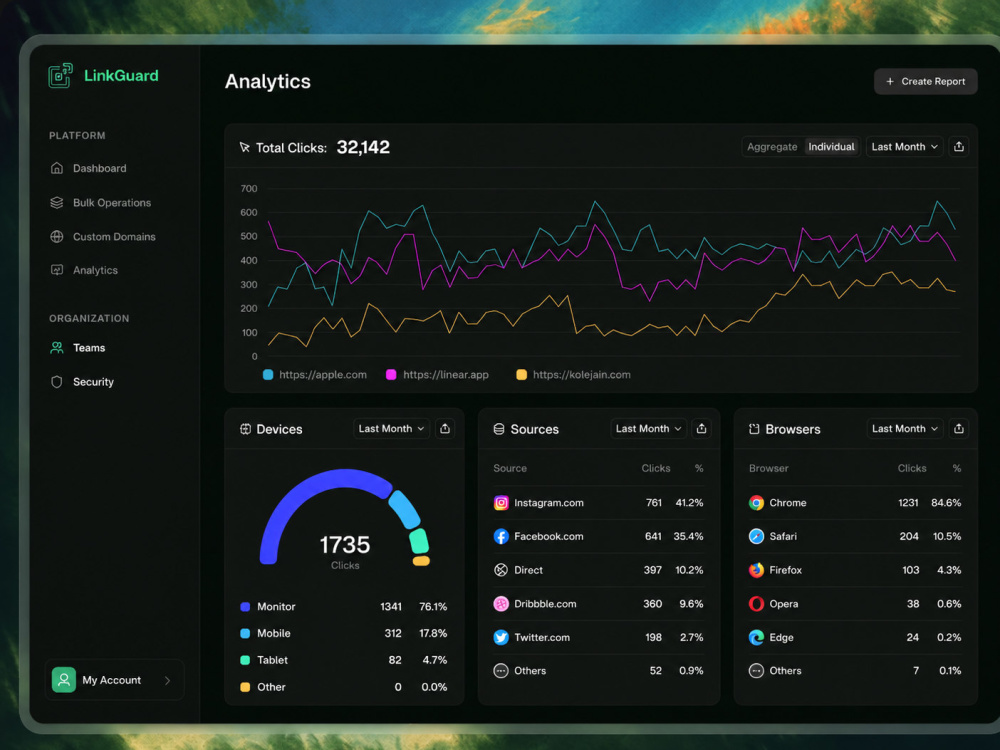Open Browsers Last Month dropdown

click(905, 429)
